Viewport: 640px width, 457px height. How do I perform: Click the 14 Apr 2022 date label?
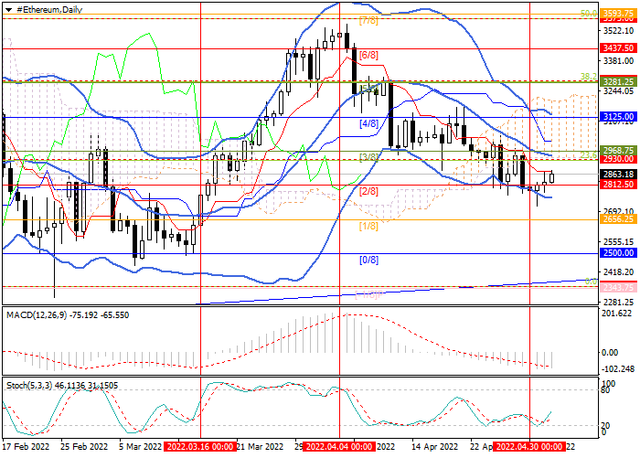pyautogui.click(x=435, y=446)
